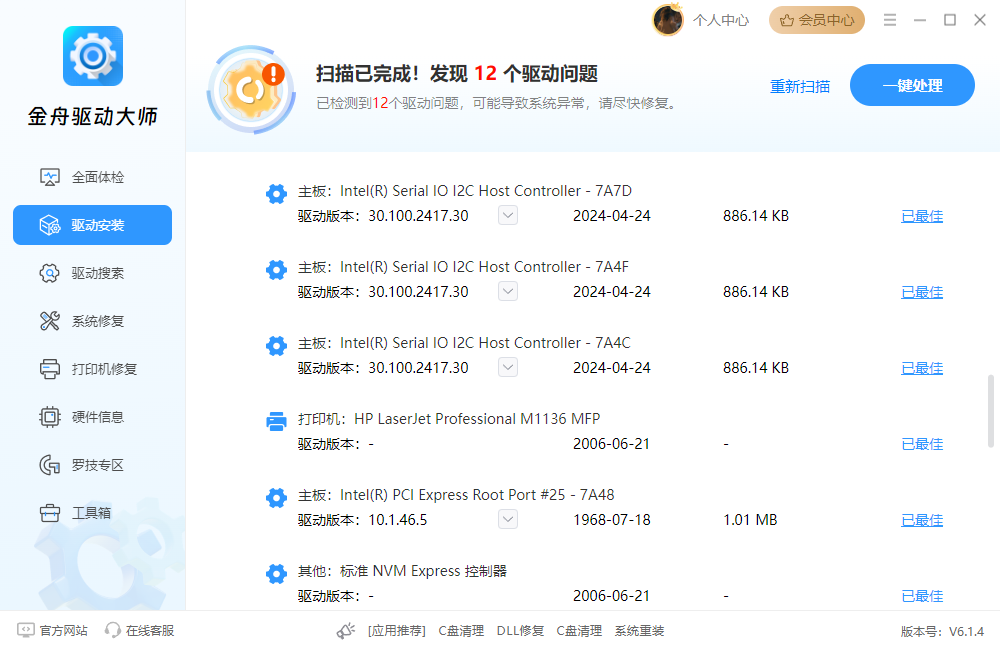
Task: View the 硬件信息 section
Action: (92, 417)
